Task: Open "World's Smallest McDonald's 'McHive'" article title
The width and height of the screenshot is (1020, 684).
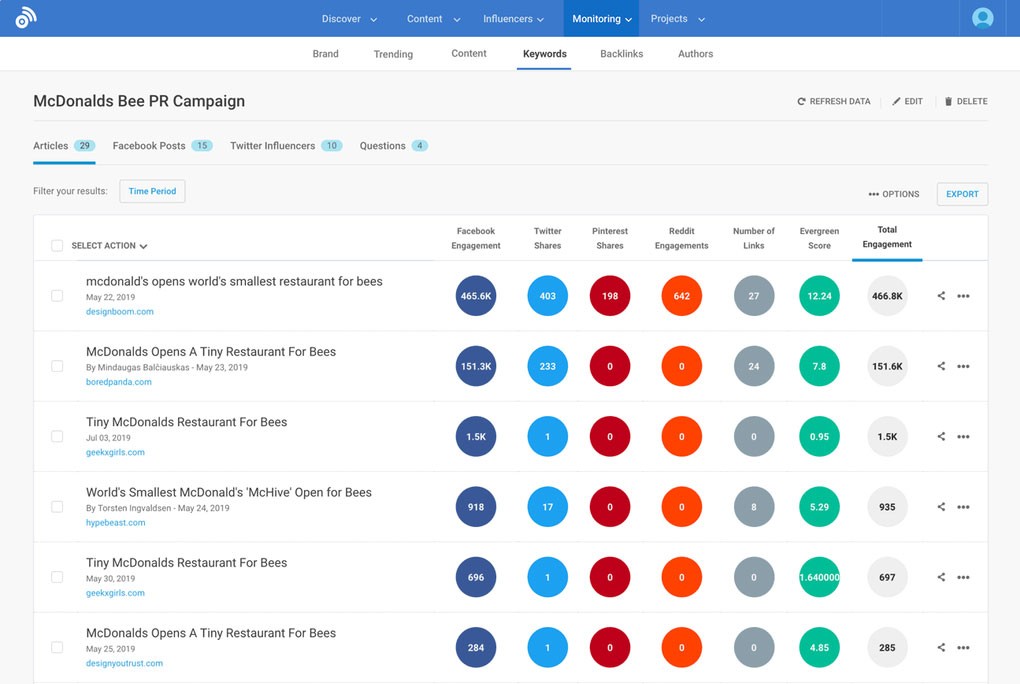Action: coord(228,493)
